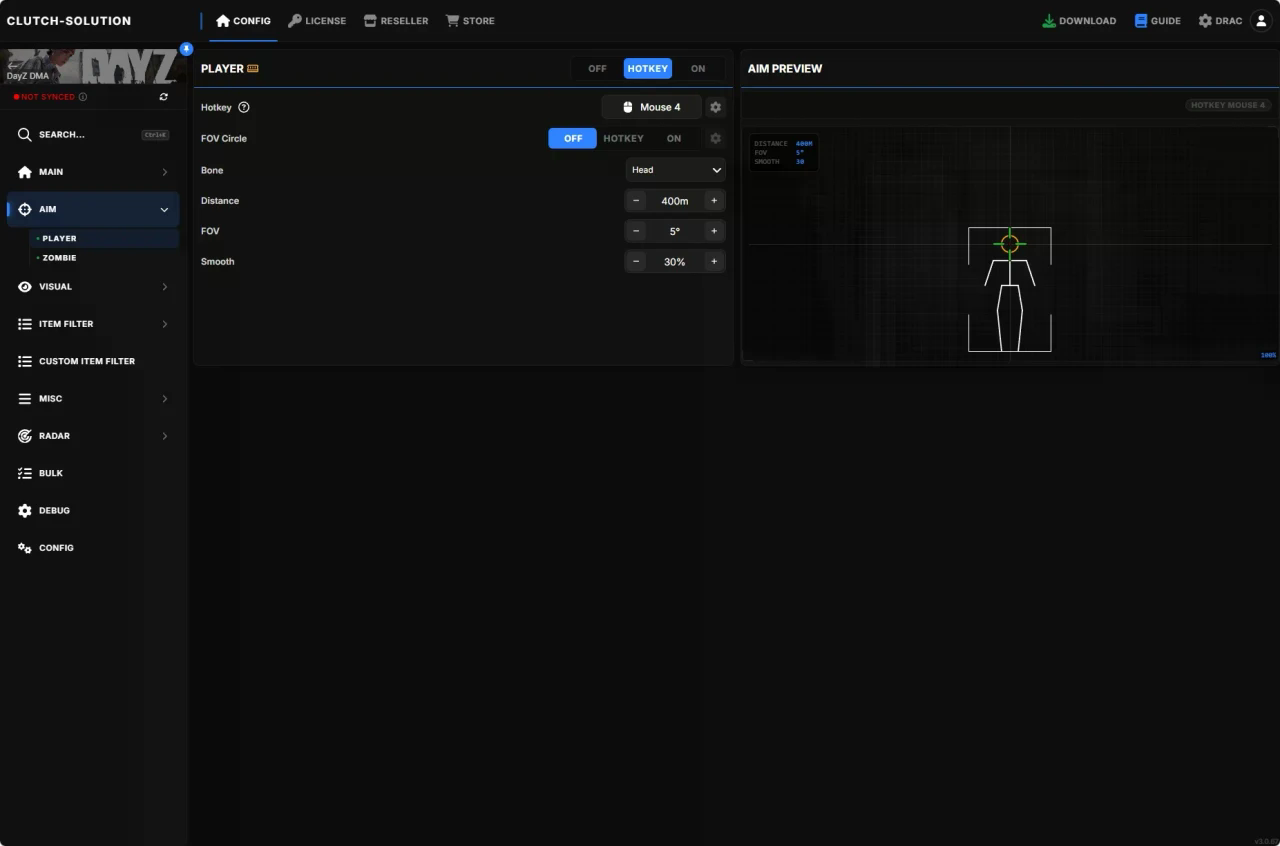Set Player aim mode to OFF
1280x846 pixels.
(597, 68)
